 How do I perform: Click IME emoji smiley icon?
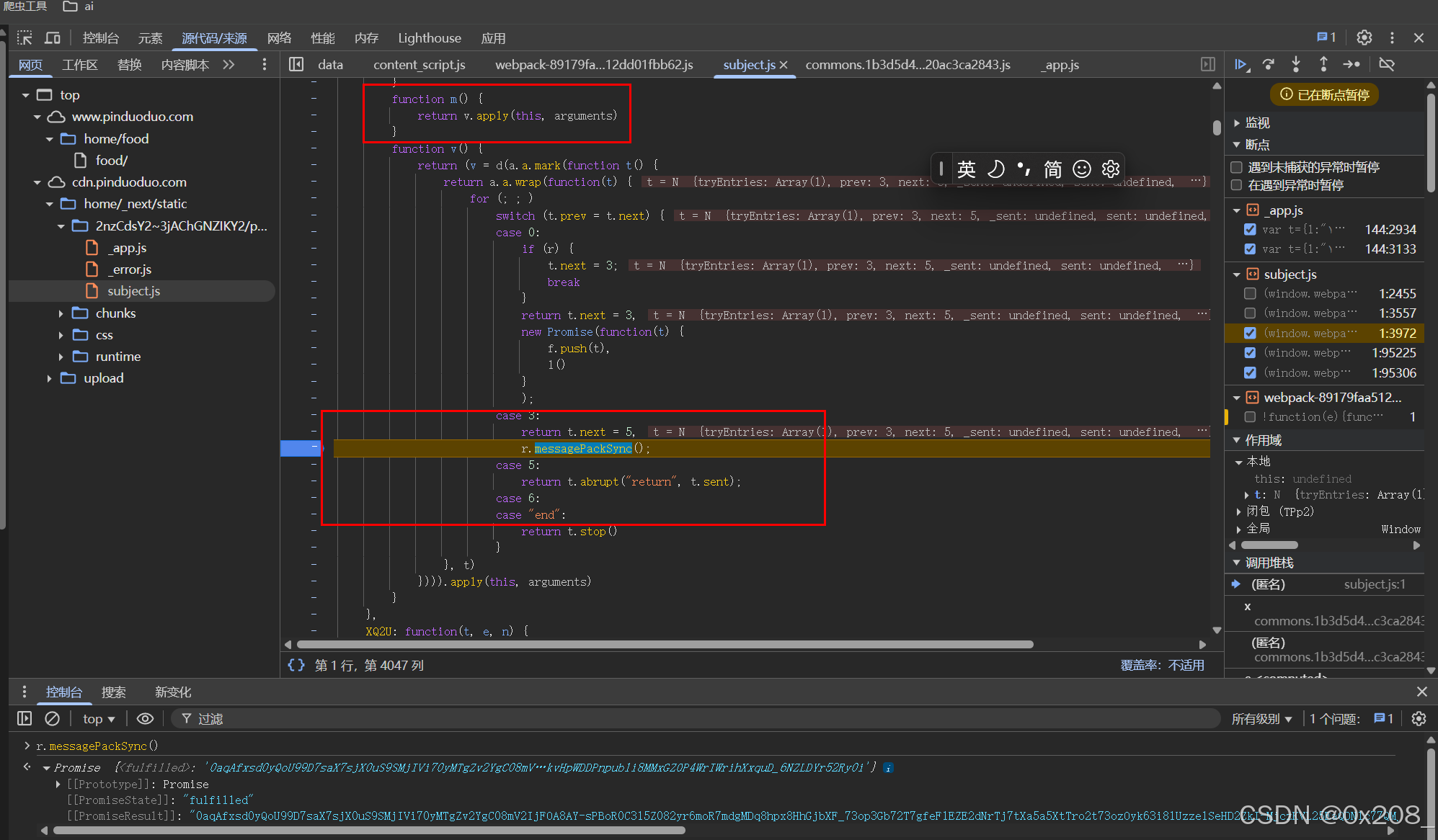click(1082, 169)
